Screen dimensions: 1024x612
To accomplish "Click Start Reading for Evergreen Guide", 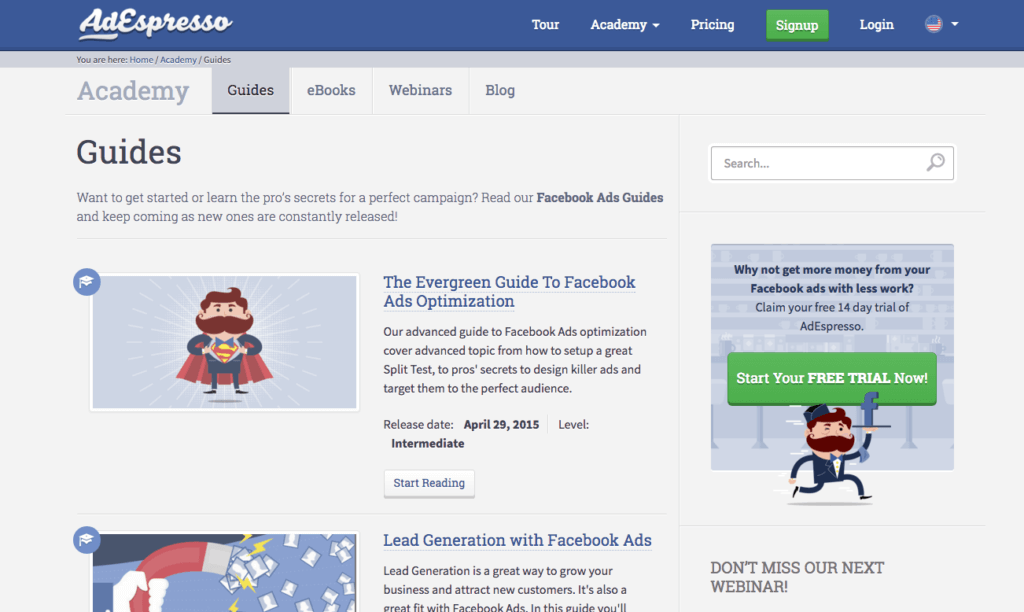I will coord(429,483).
